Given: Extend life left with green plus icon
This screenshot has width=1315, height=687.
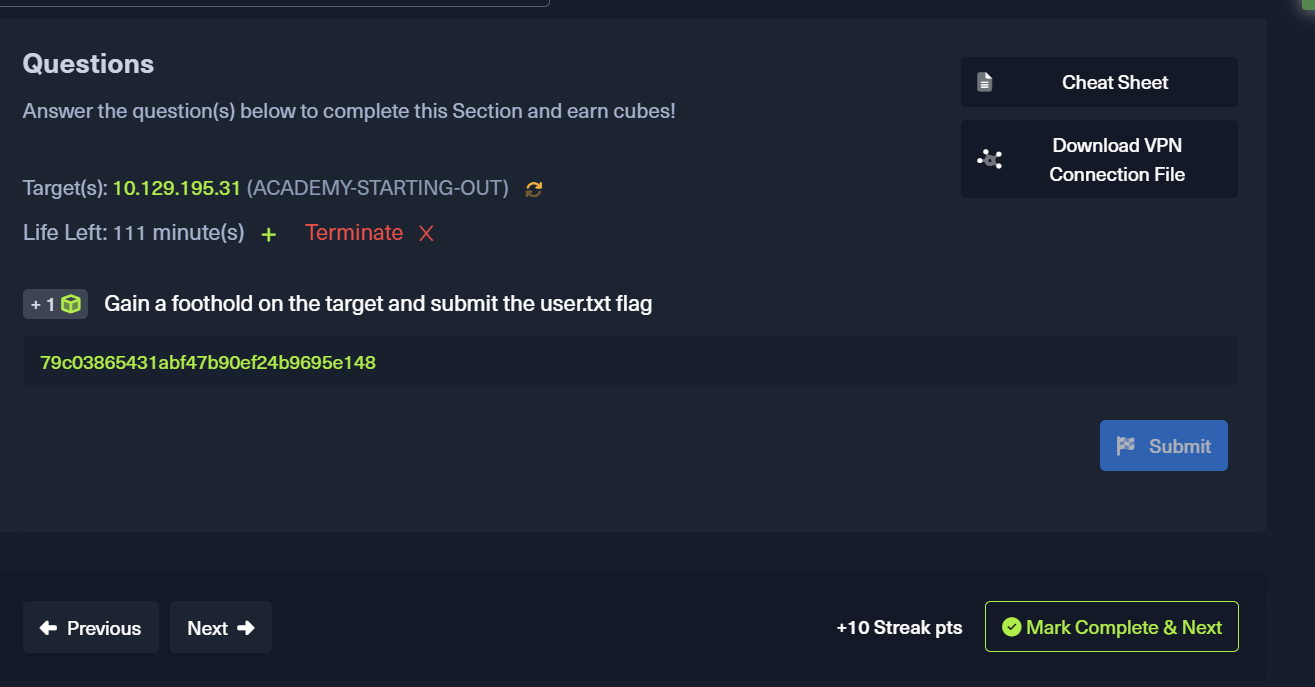Looking at the screenshot, I should coord(268,235).
